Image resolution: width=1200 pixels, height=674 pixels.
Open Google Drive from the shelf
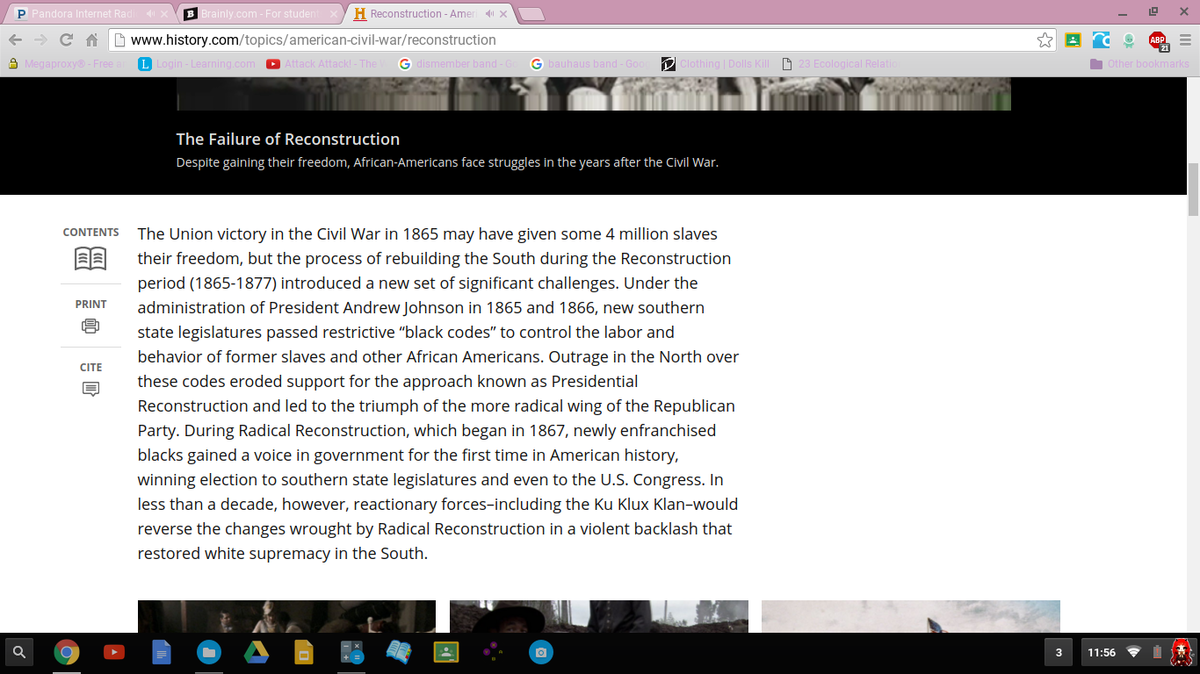pos(257,652)
